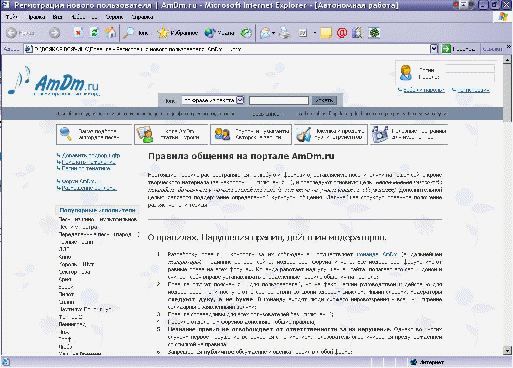
Task: Click the site search text field
Action: tap(279, 100)
